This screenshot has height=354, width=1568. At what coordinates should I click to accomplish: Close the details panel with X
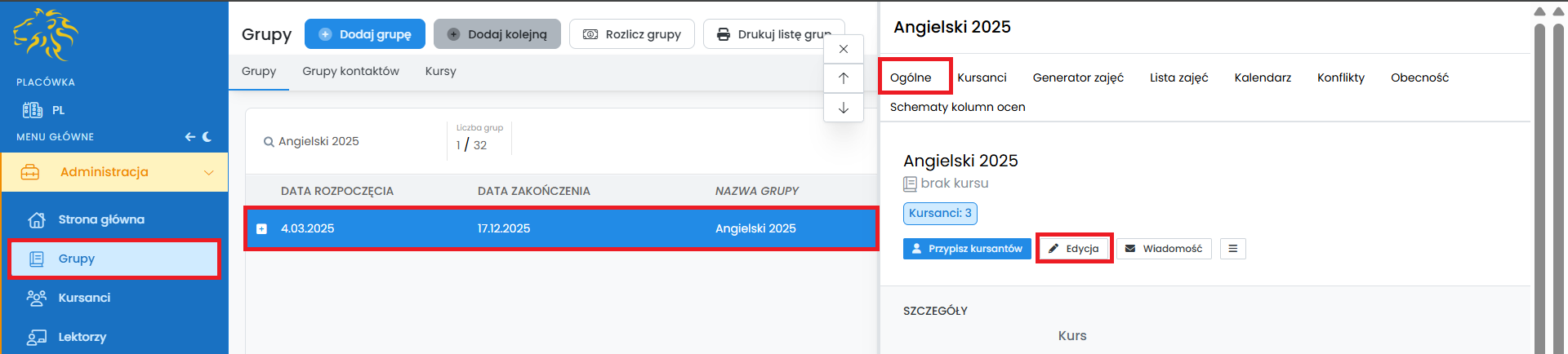844,49
